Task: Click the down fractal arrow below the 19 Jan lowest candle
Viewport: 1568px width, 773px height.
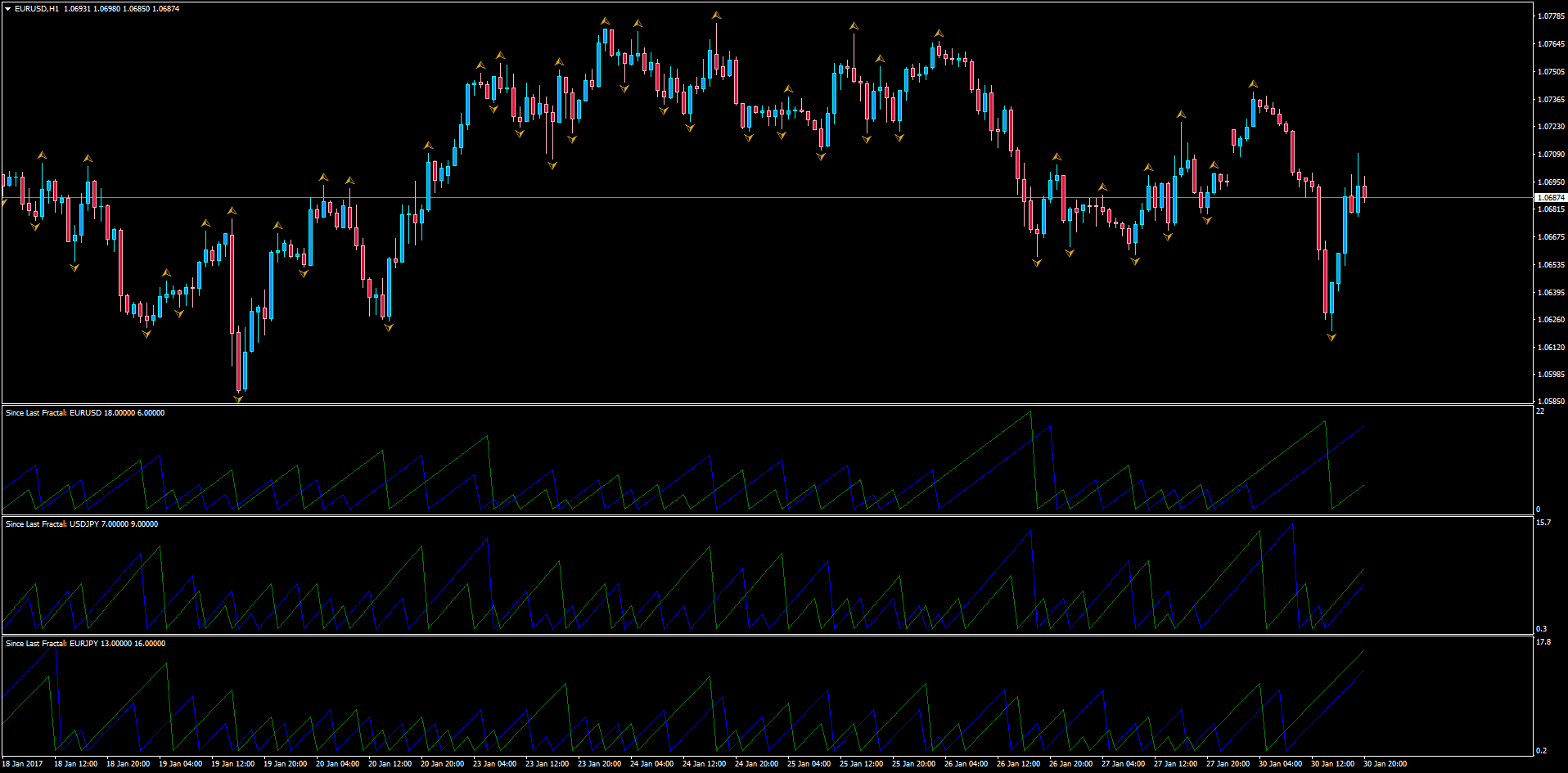Action: [238, 399]
